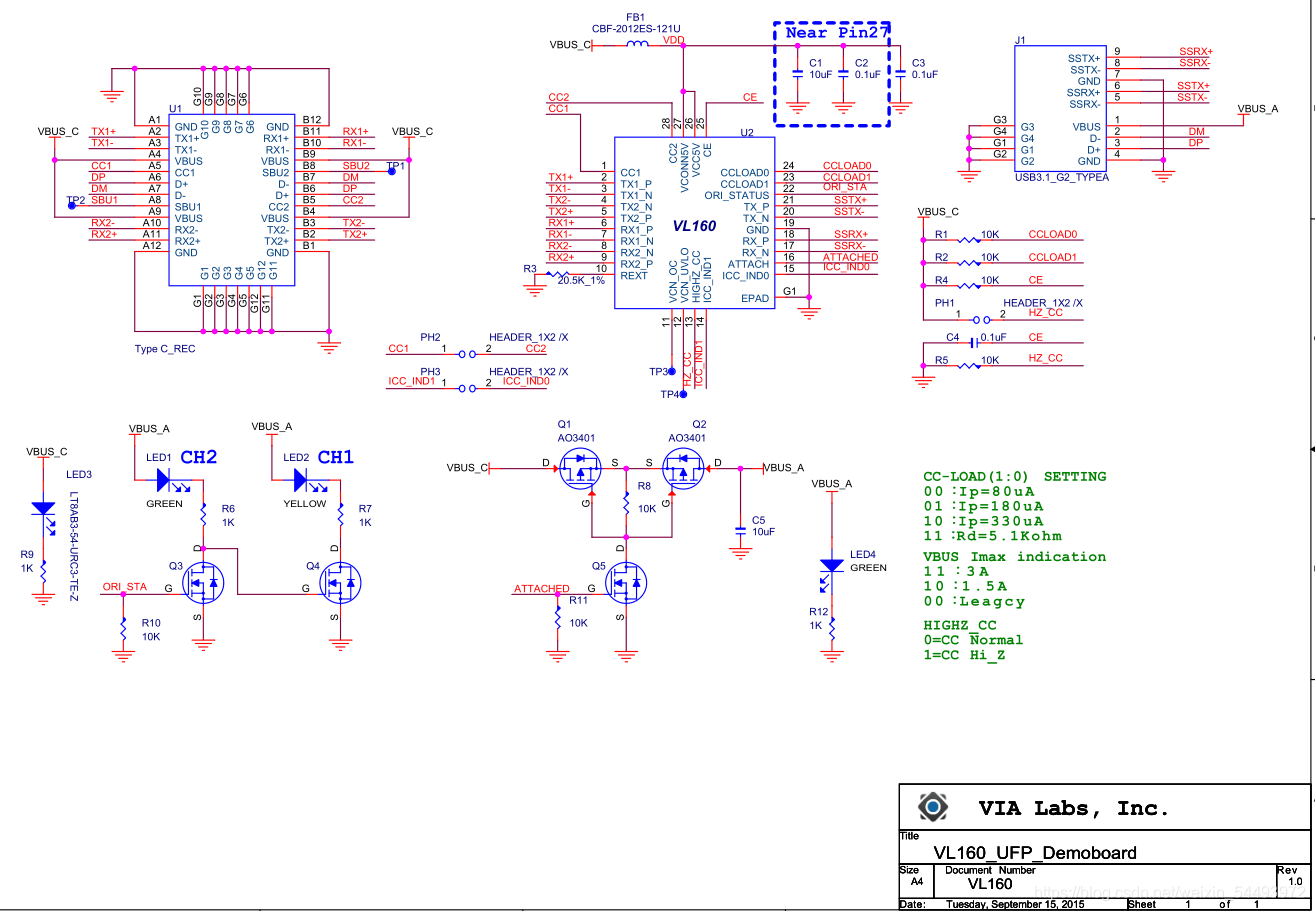Click the A4 size field

[x=916, y=882]
